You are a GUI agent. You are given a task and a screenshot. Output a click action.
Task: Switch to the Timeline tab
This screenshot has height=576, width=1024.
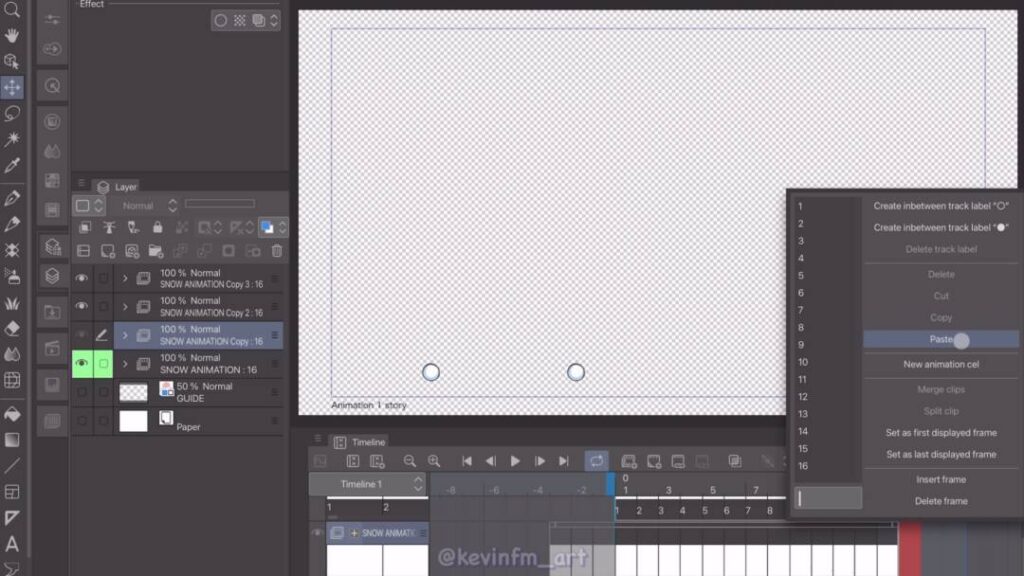coord(361,442)
